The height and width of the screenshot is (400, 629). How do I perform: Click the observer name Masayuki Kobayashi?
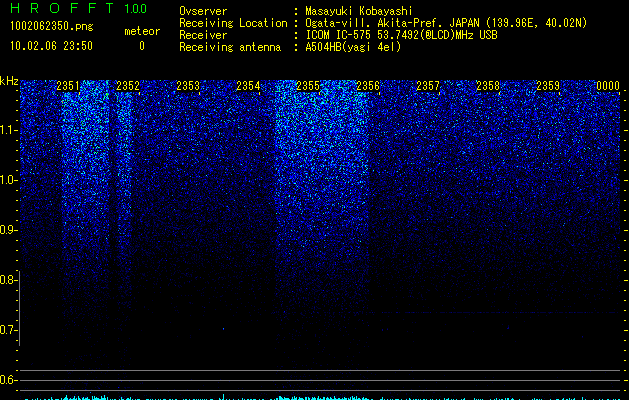(359, 11)
